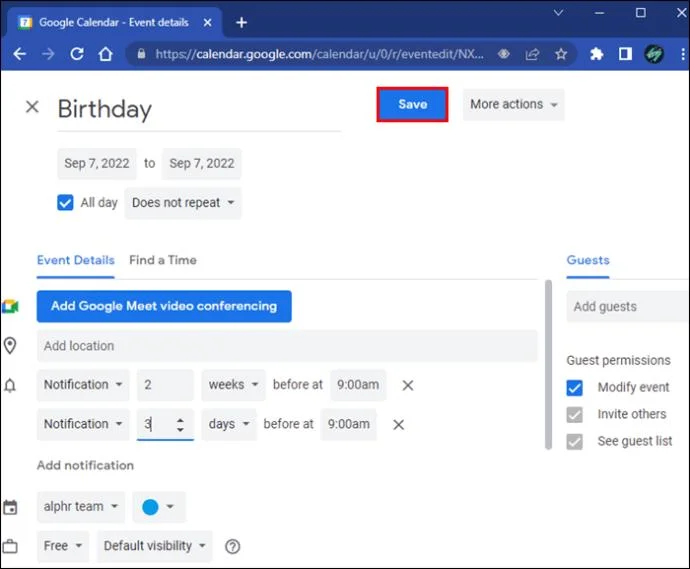The height and width of the screenshot is (569, 690).
Task: Click the tab search chevron in title bar
Action: (x=558, y=13)
